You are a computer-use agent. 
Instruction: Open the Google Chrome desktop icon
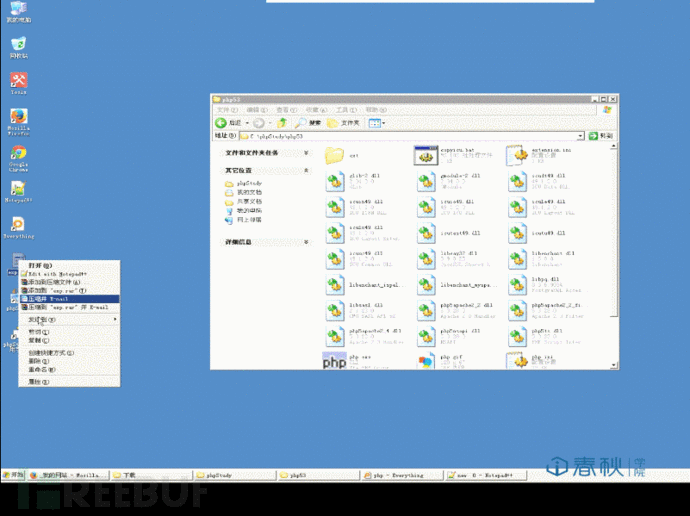(x=18, y=158)
